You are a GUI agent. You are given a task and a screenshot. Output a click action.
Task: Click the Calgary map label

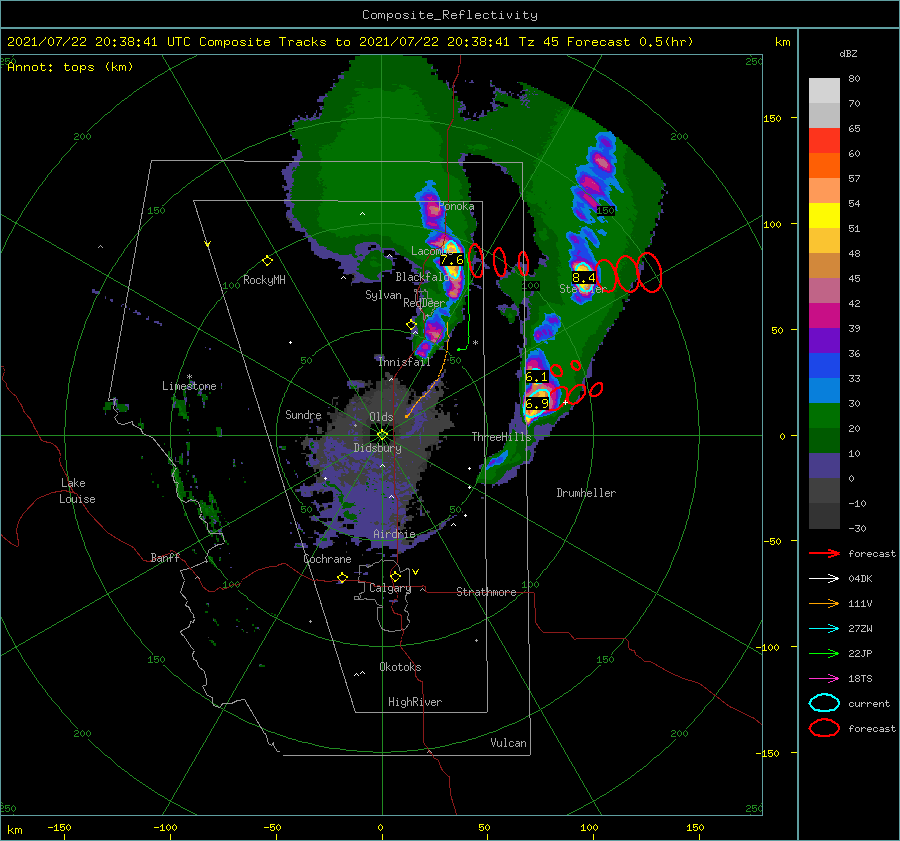click(x=390, y=588)
